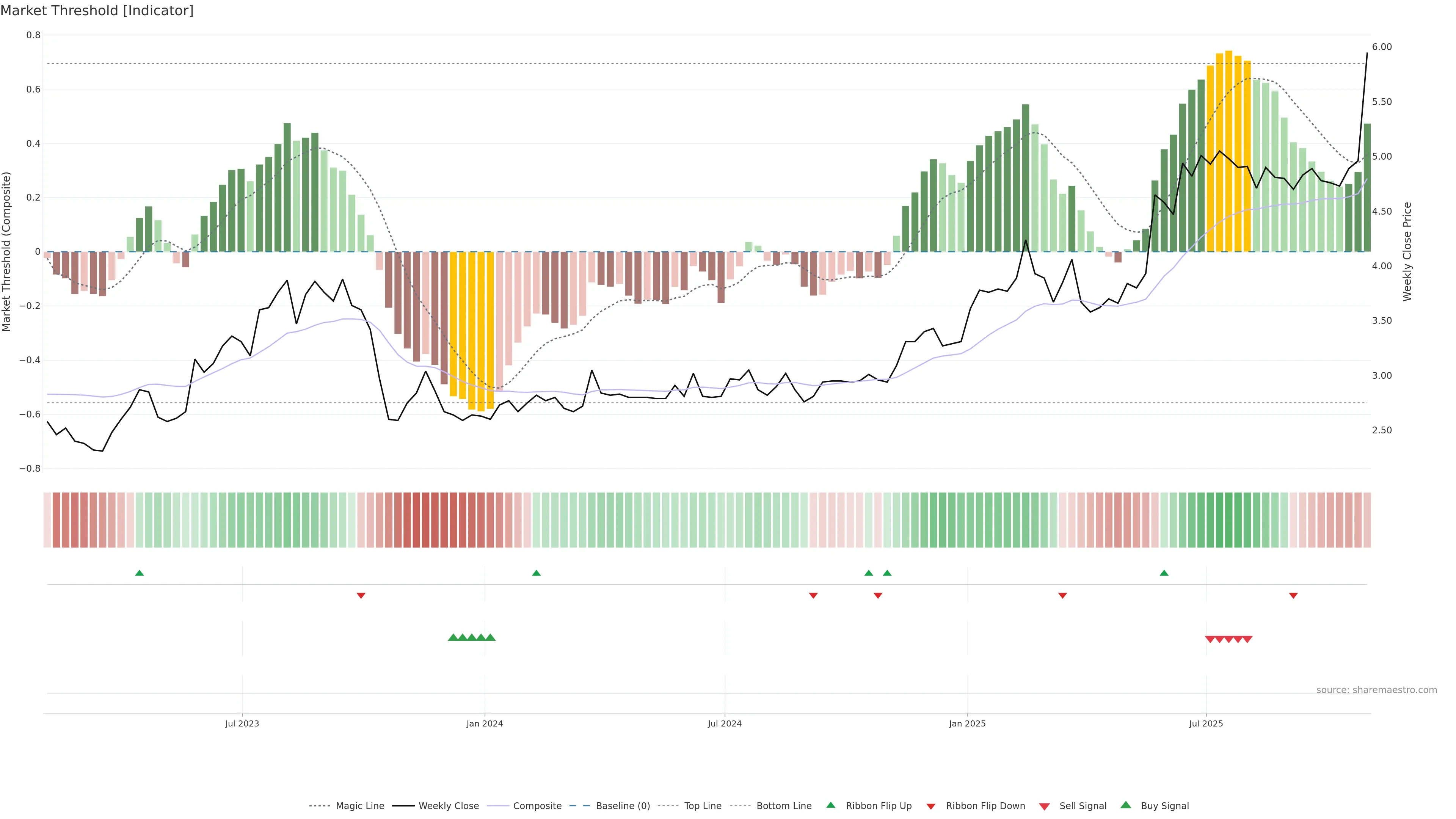Image resolution: width=1456 pixels, height=819 pixels.
Task: Click the last red ribbon-flip-down marker
Action: (1293, 595)
